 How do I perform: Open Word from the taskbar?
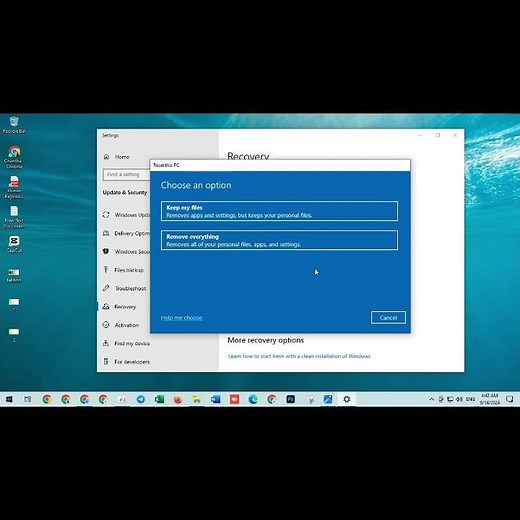tap(216, 399)
